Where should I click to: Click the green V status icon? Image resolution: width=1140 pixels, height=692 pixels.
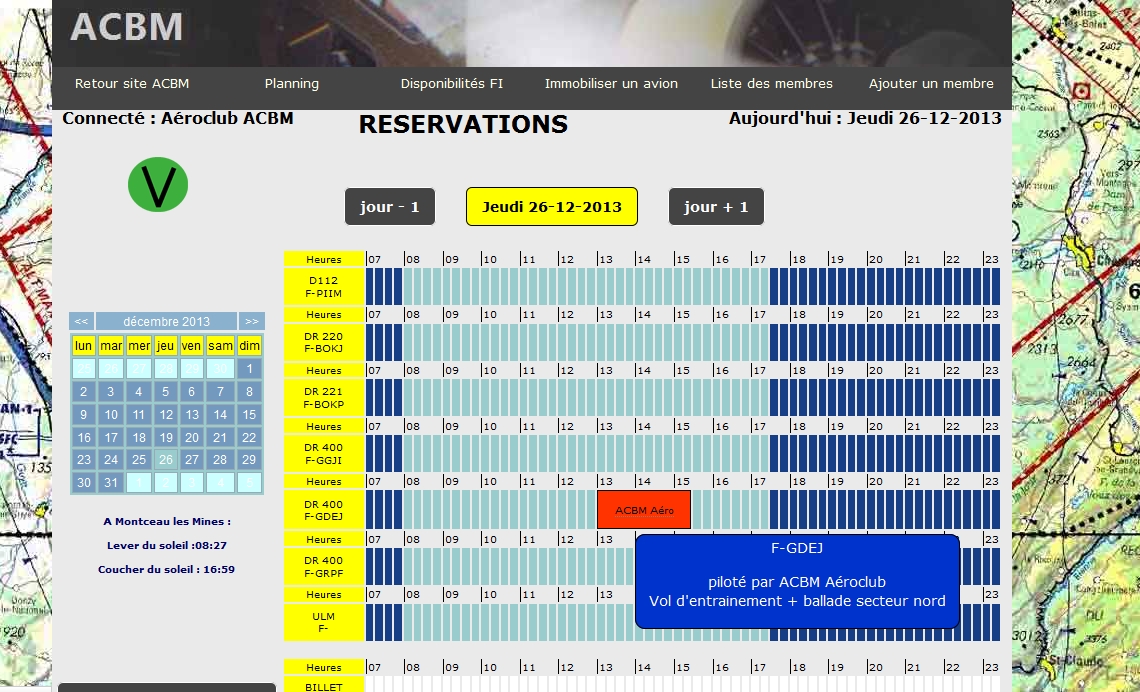[x=158, y=184]
